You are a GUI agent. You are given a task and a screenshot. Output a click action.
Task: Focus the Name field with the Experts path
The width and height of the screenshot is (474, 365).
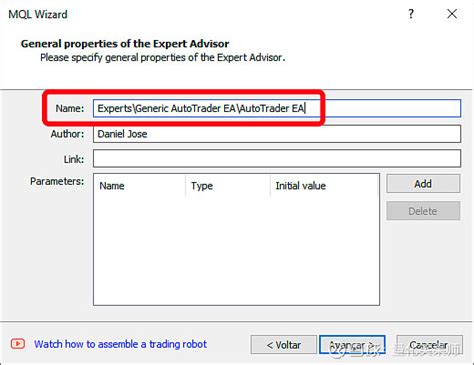(x=277, y=108)
